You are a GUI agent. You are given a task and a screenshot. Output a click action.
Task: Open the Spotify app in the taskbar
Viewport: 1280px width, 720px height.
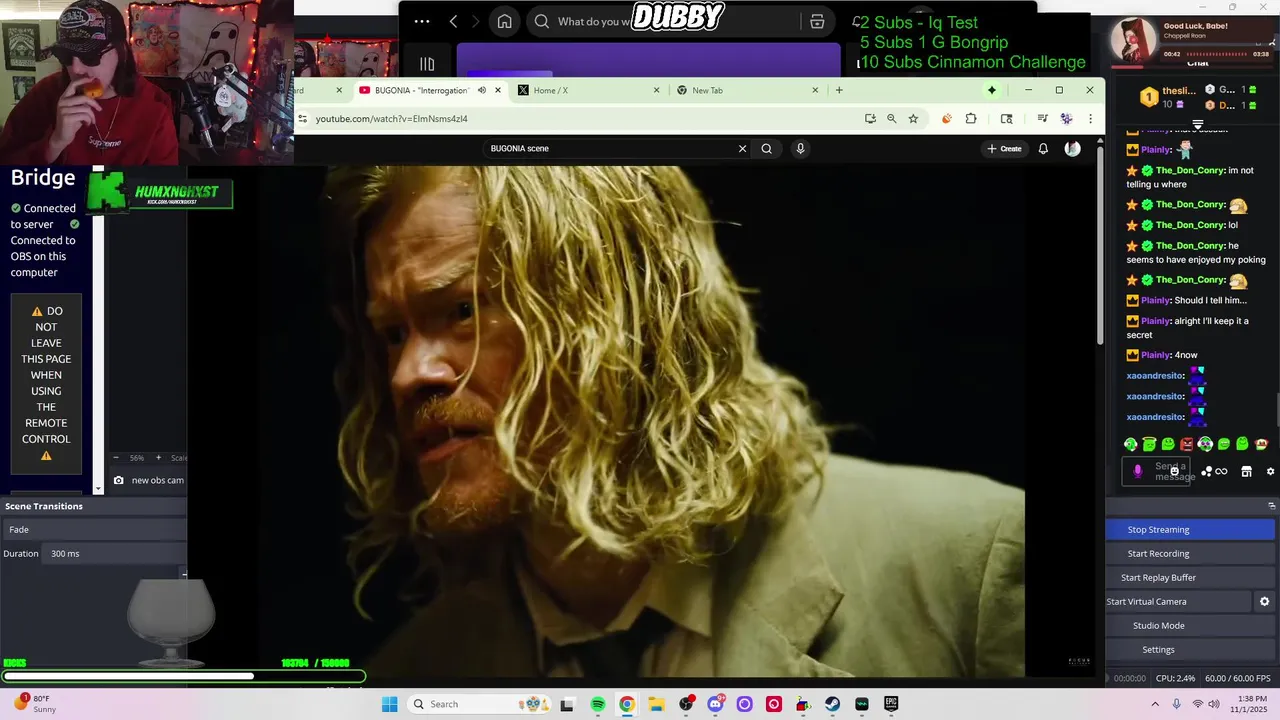click(598, 704)
